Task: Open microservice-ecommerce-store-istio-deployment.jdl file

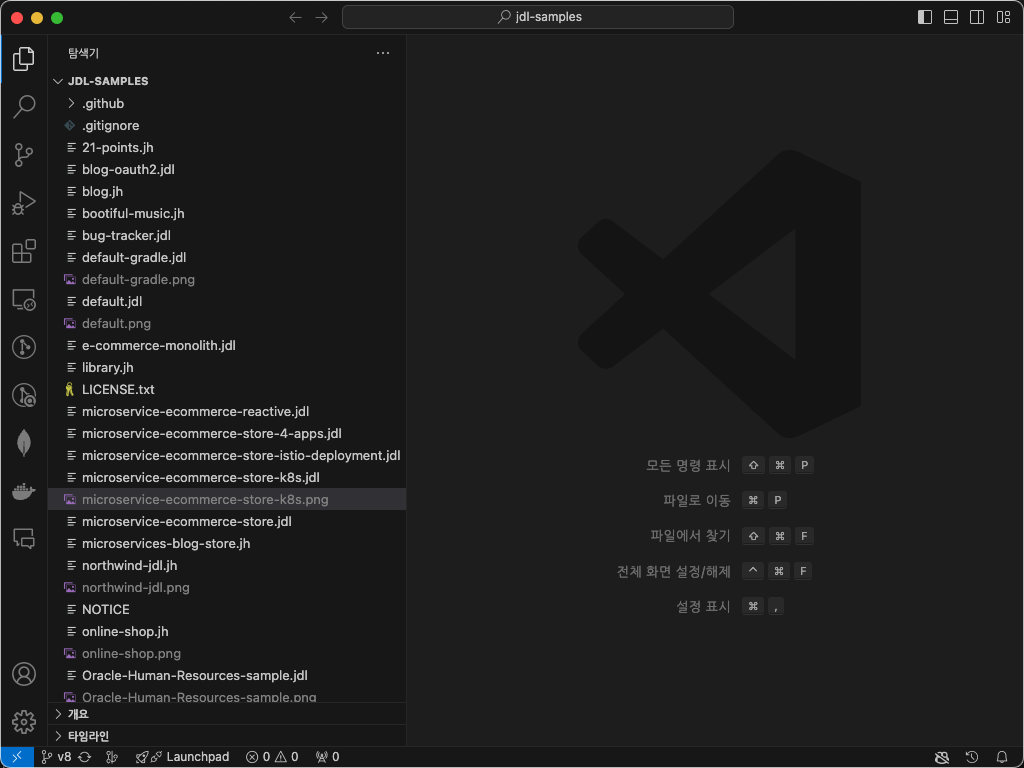Action: click(227, 455)
